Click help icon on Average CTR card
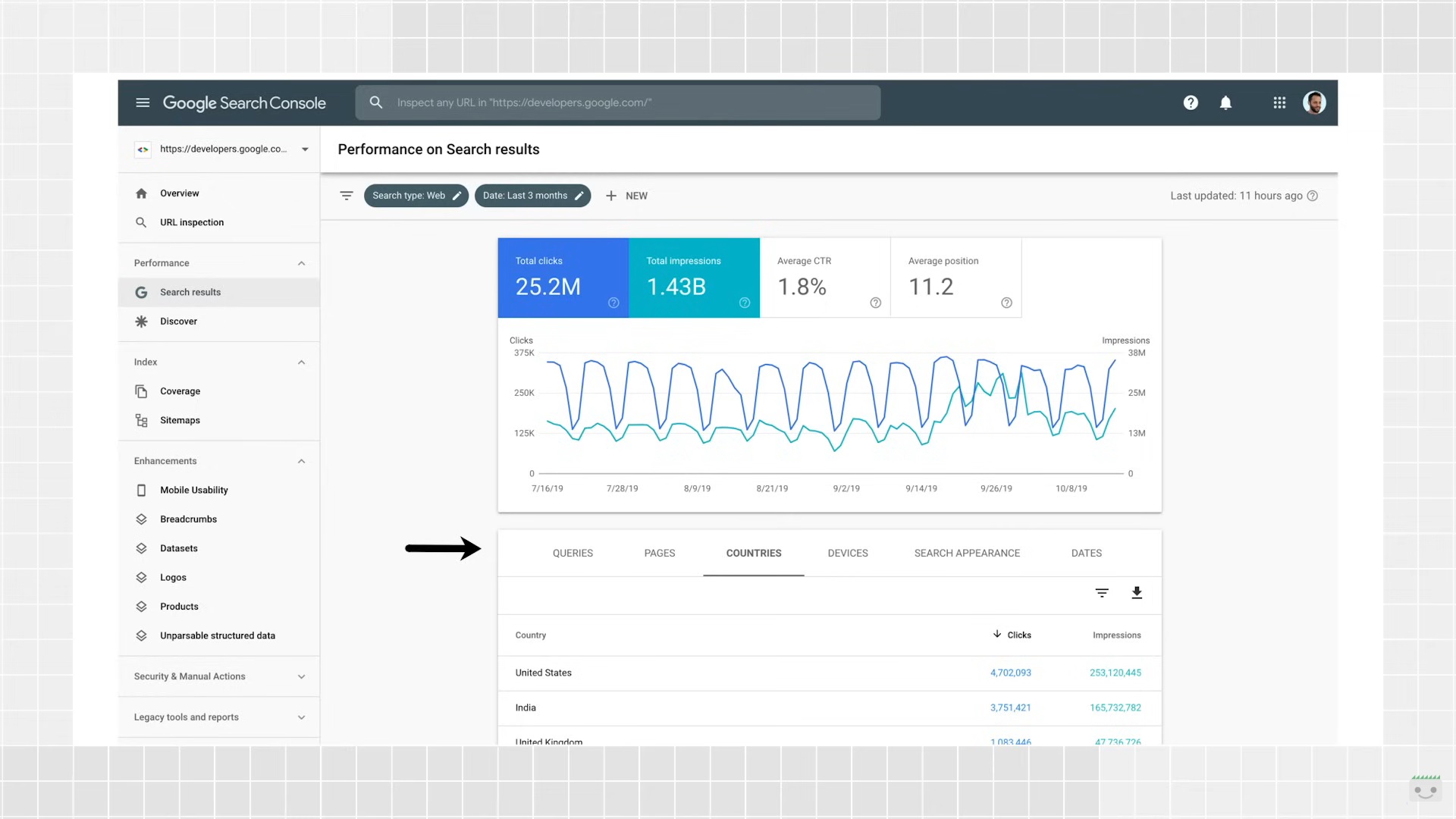The image size is (1456, 819). 876,303
